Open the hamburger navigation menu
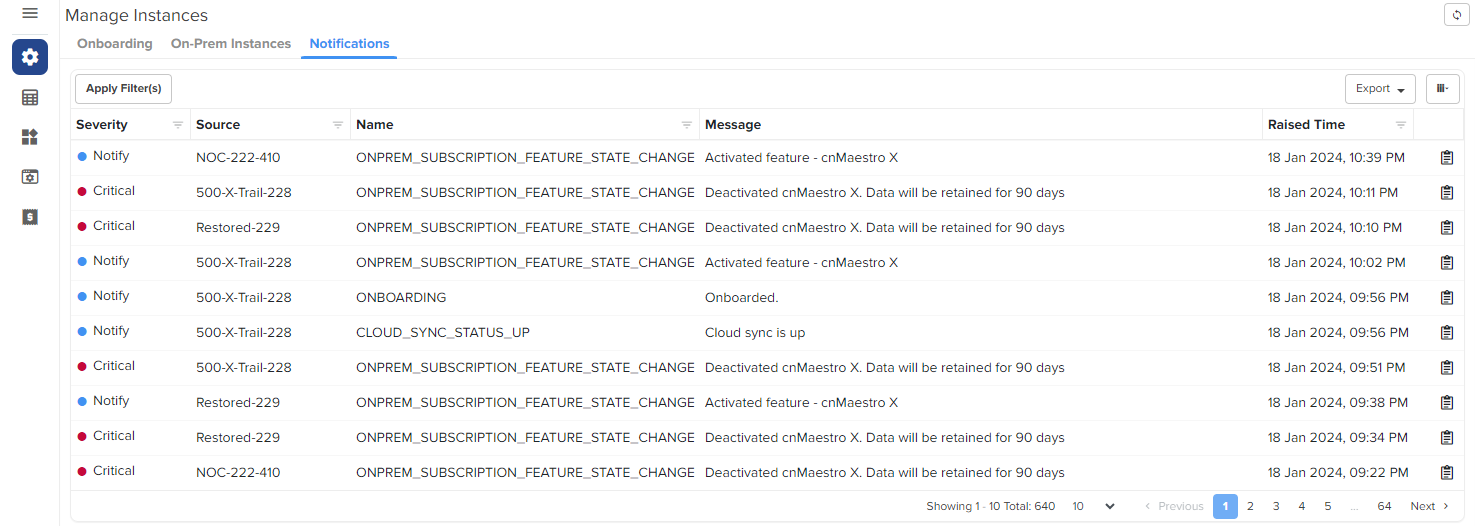The image size is (1475, 526). pos(30,14)
